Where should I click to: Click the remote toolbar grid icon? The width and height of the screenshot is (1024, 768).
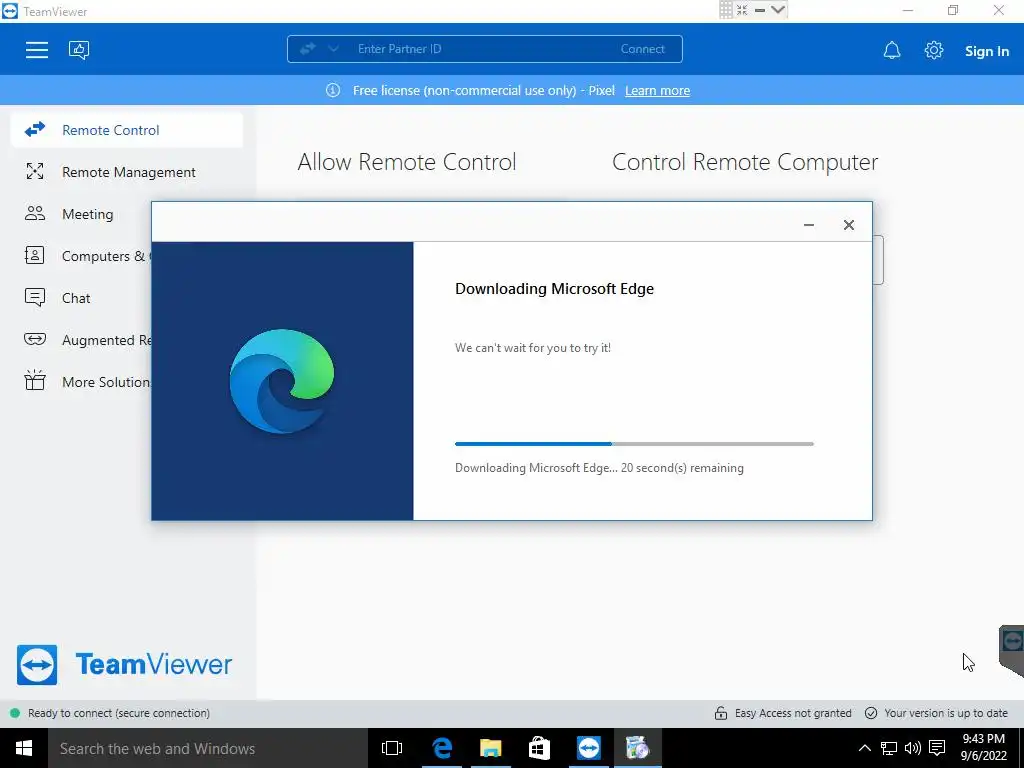[726, 10]
